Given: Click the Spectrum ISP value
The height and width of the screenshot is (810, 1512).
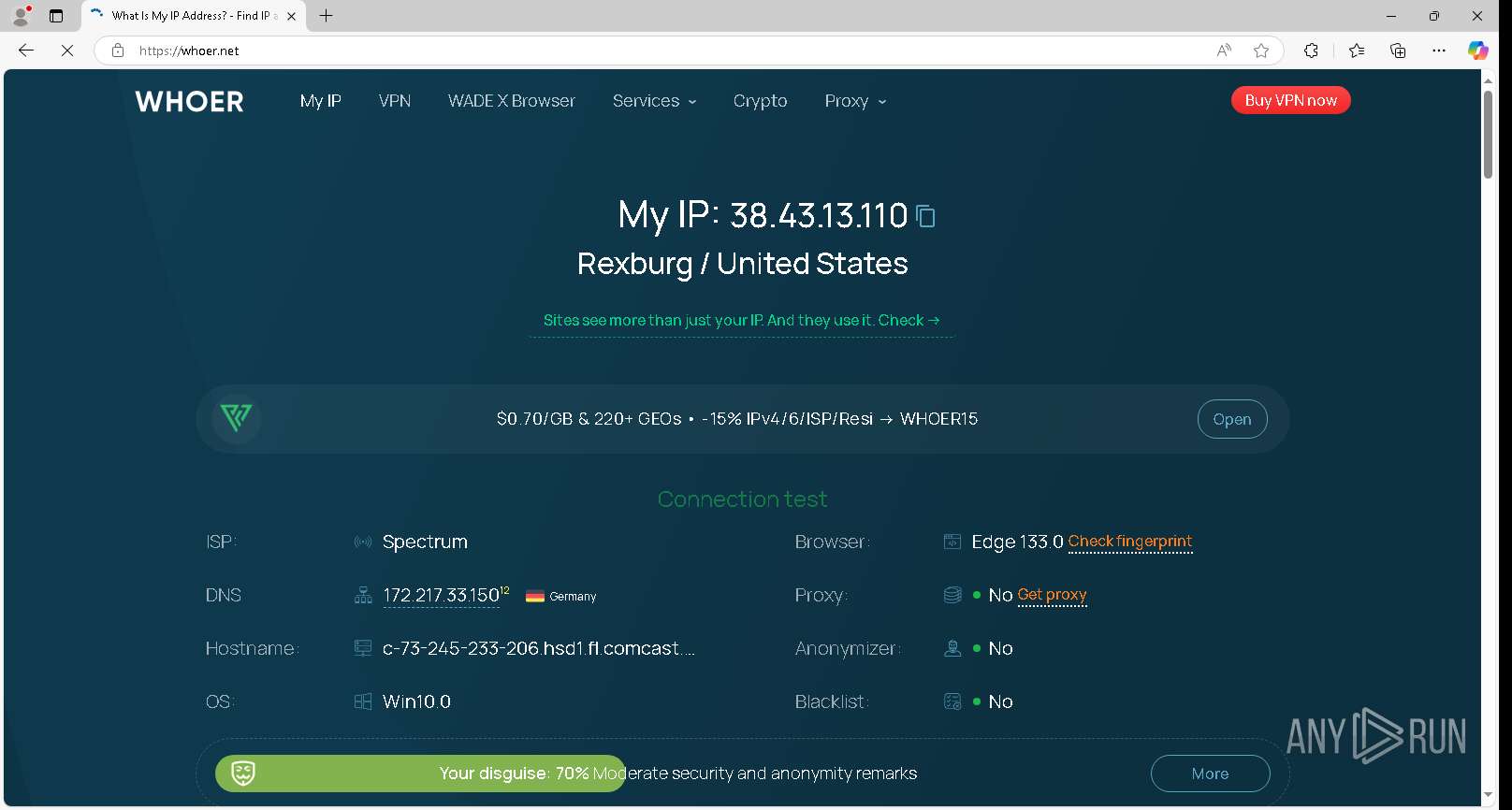Looking at the screenshot, I should click(x=425, y=542).
